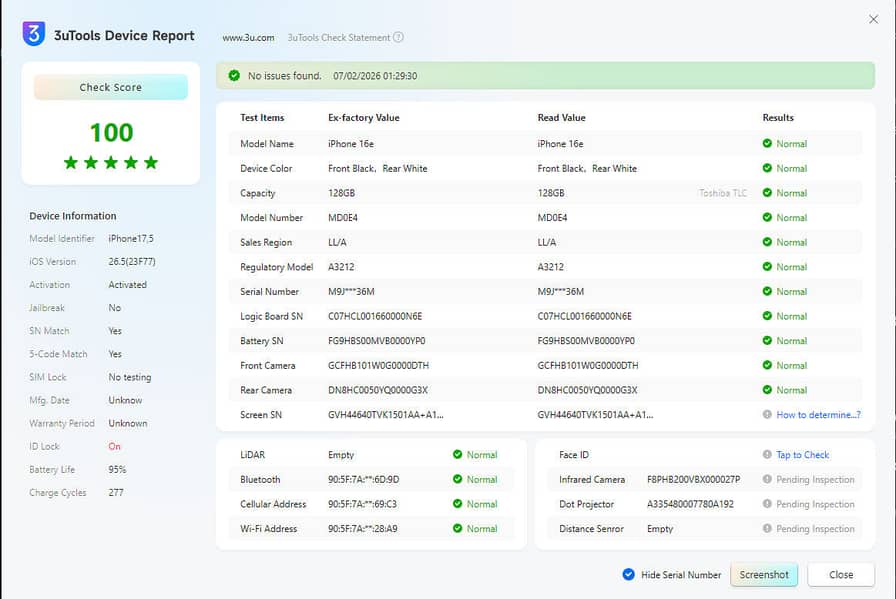
Task: Click the Close button at bottom
Action: (x=841, y=574)
